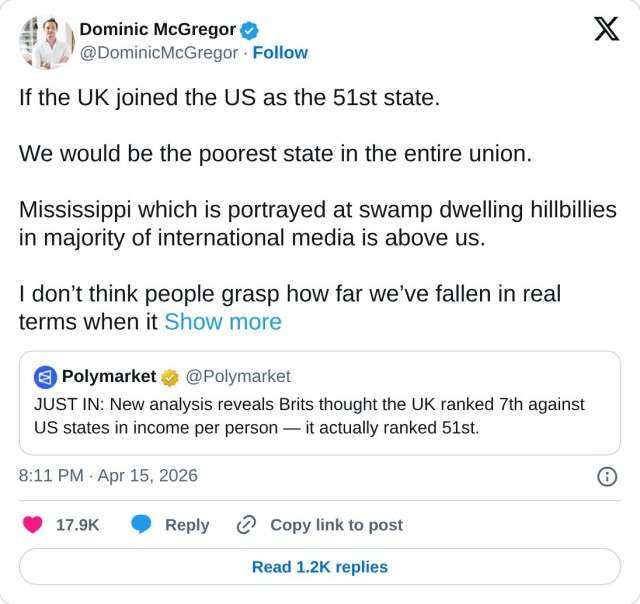This screenshot has height=604, width=640.
Task: Click the Dominic McGregor display name
Action: [157, 30]
